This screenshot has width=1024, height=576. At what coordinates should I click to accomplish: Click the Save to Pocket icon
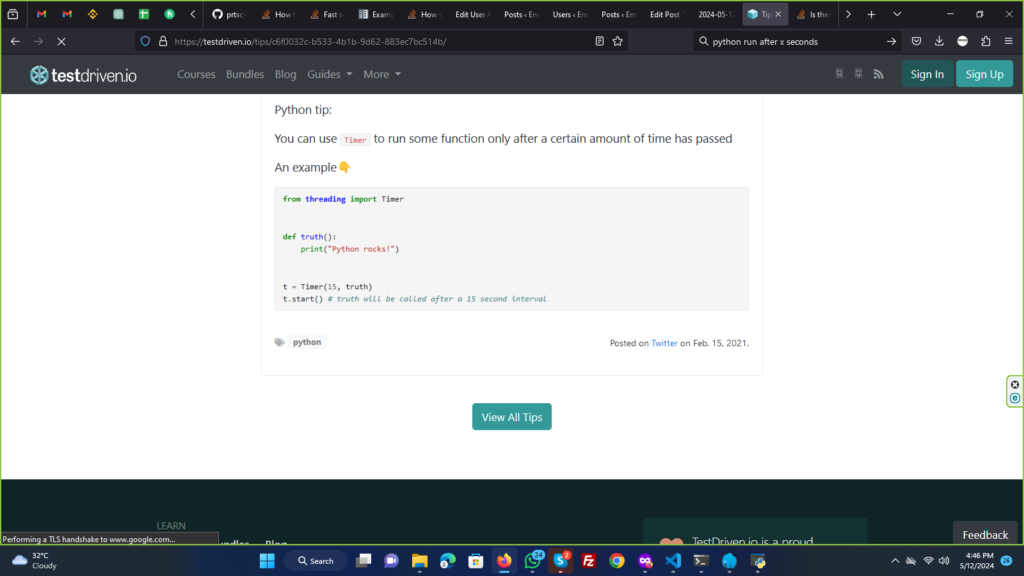tap(916, 41)
